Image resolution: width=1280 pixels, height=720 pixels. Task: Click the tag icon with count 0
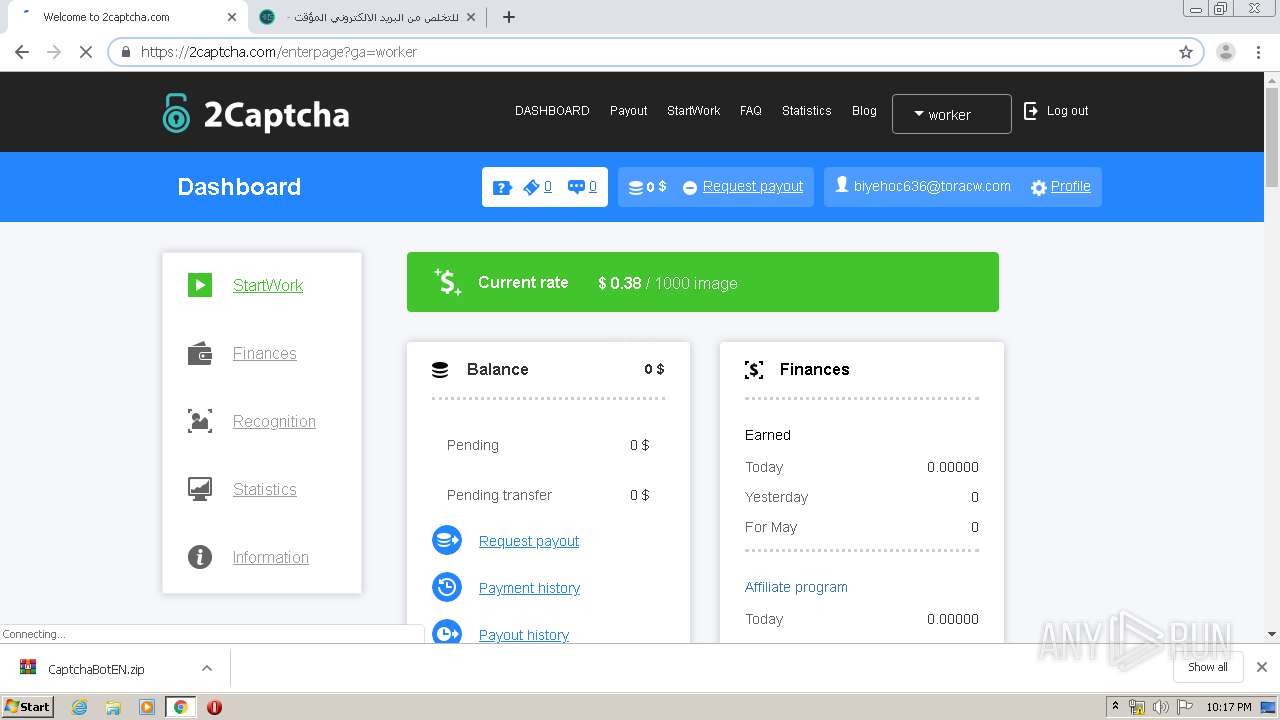tap(531, 187)
